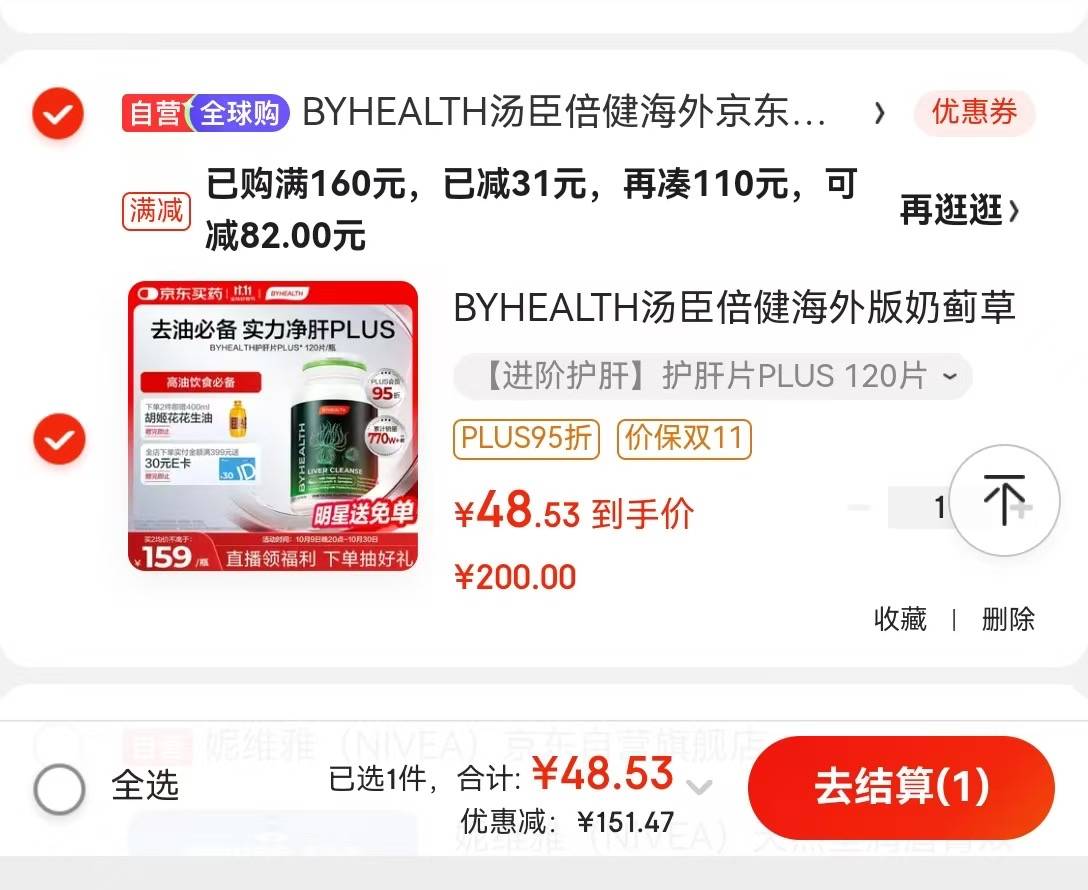The width and height of the screenshot is (1088, 890).
Task: Open the 护肝片 product thumbnail
Action: tap(273, 426)
